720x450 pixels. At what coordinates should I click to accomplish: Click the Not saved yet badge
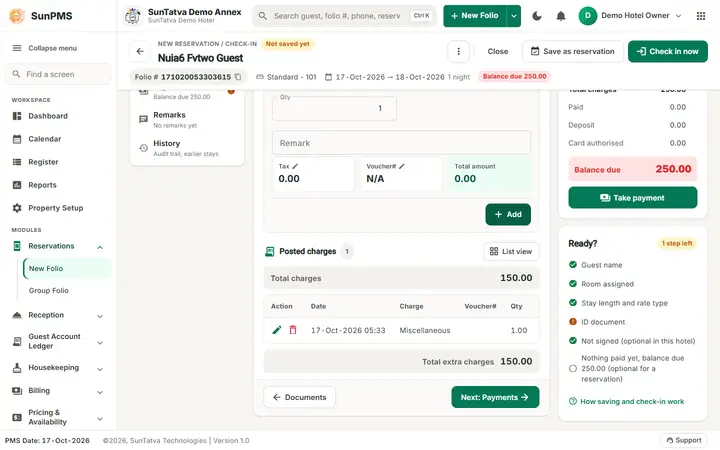click(x=287, y=44)
